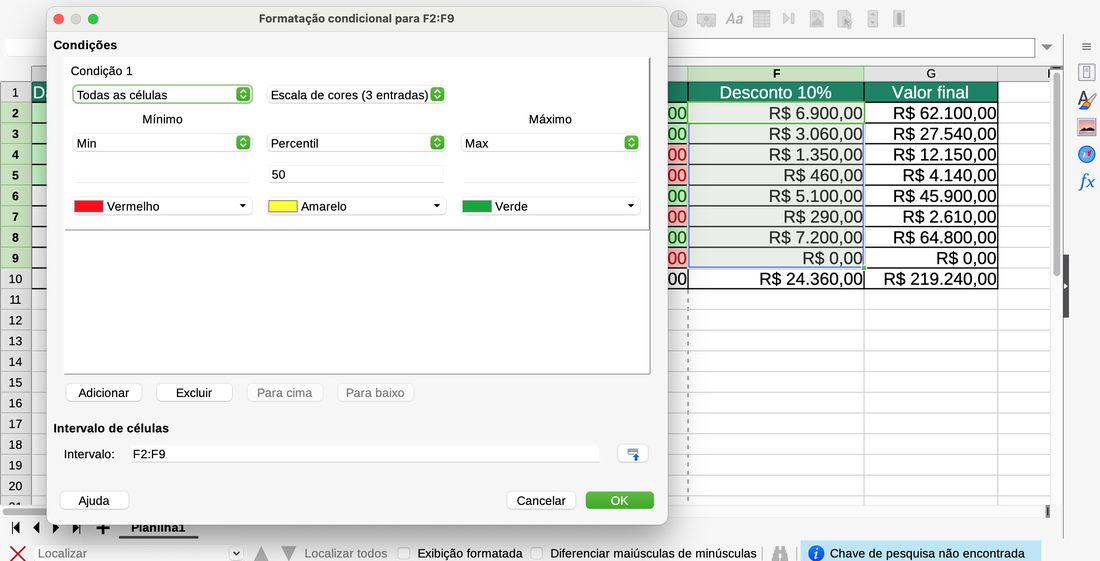Screen dimensions: 1100x561
Task: Open the Percentil type dropdown
Action: tap(356, 143)
